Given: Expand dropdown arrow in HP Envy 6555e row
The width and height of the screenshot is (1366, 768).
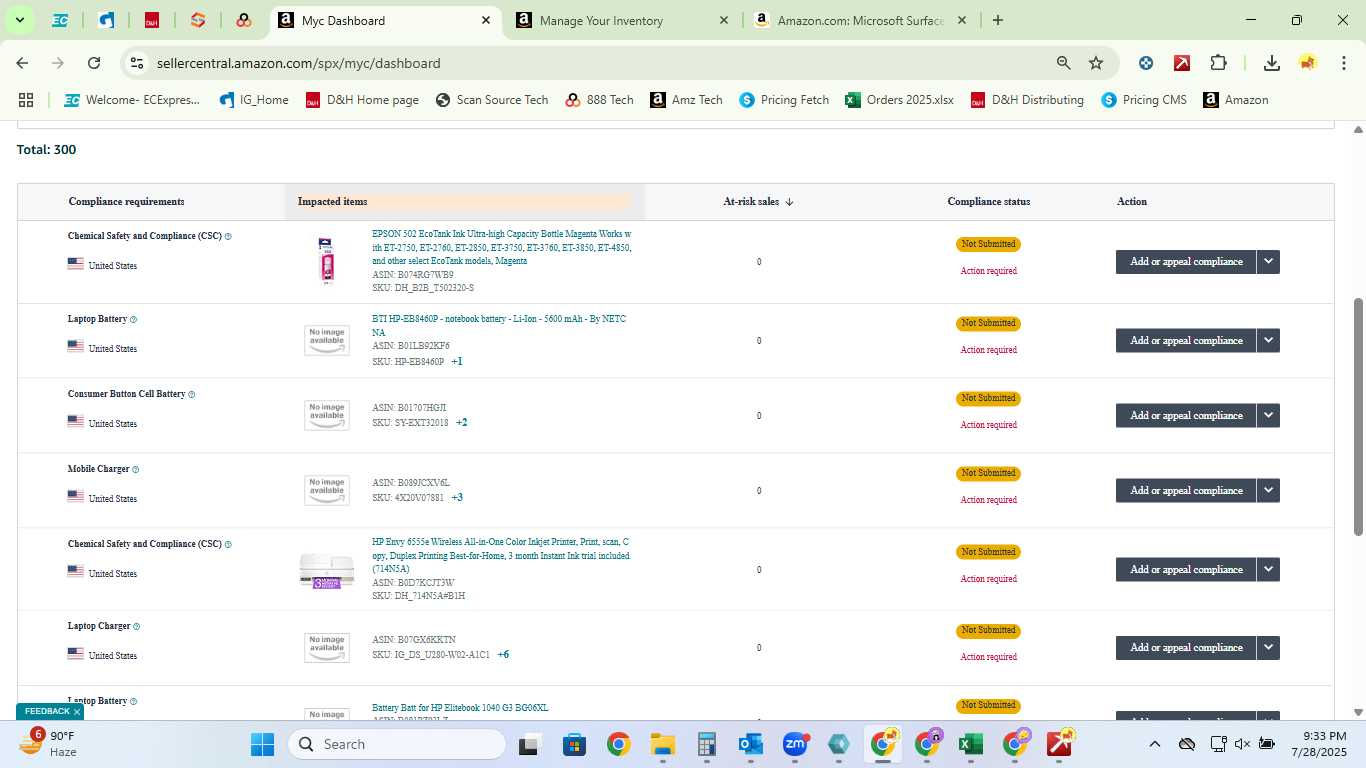Looking at the screenshot, I should (x=1268, y=570).
